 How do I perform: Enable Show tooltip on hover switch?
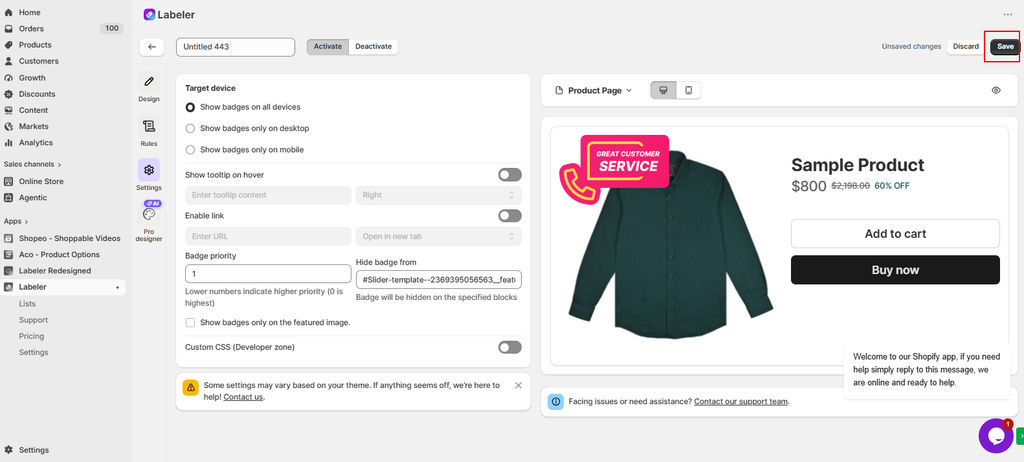pyautogui.click(x=510, y=174)
